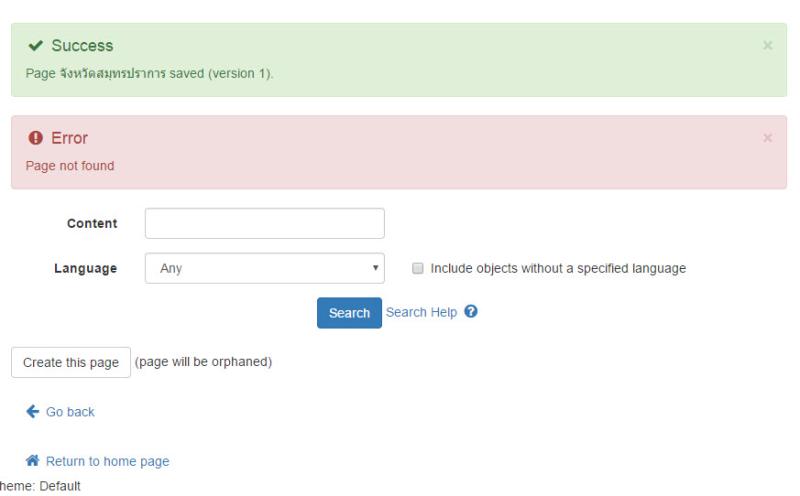This screenshot has height=496, width=800.
Task: Enable Include objects without a specified language
Action: click(417, 268)
